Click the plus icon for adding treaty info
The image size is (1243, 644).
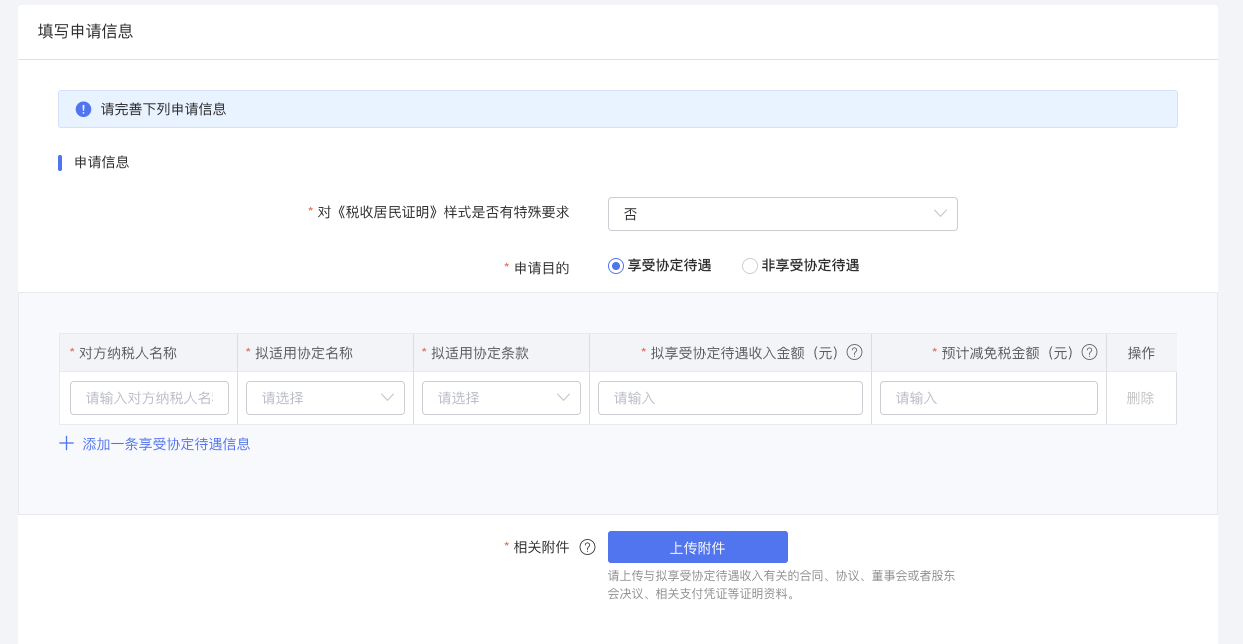pos(66,443)
